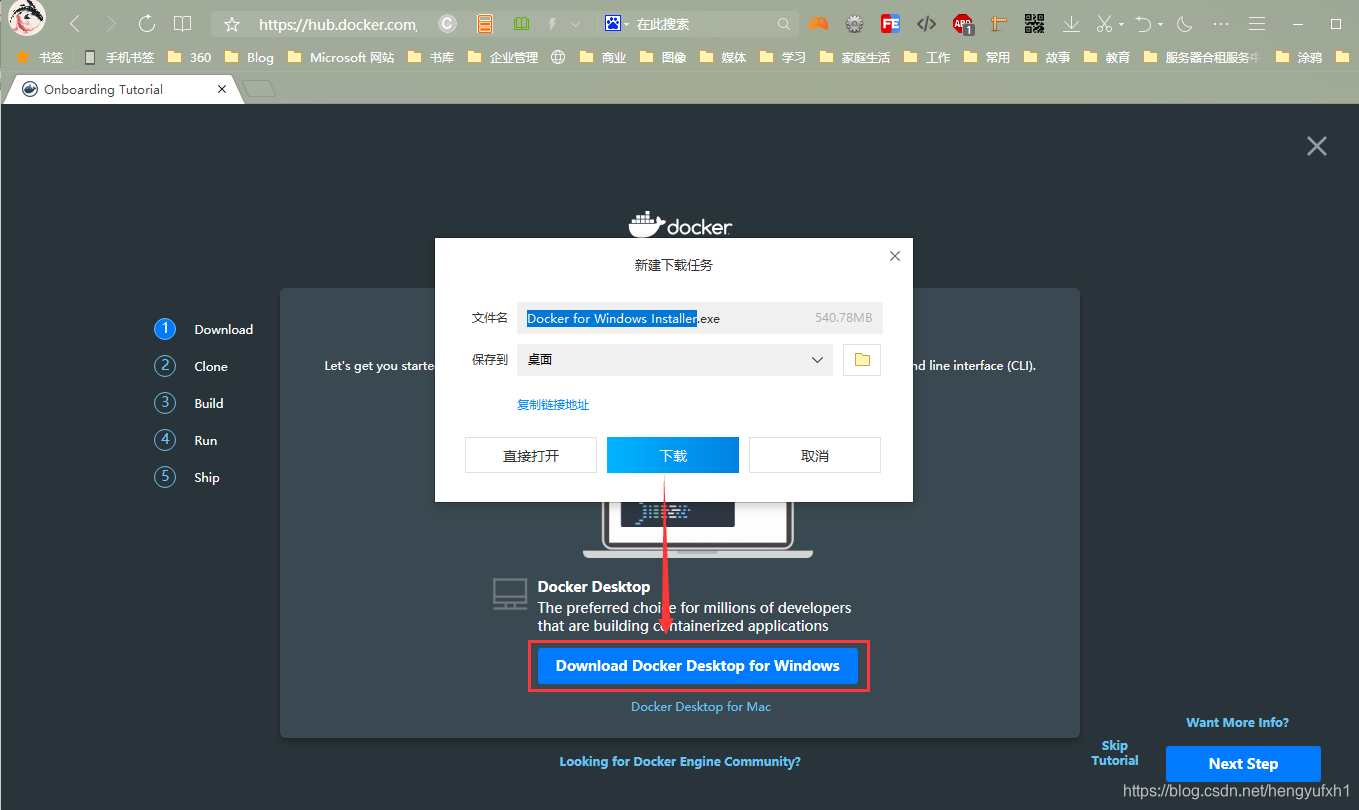Open the ABP ad blocker icon

(963, 24)
